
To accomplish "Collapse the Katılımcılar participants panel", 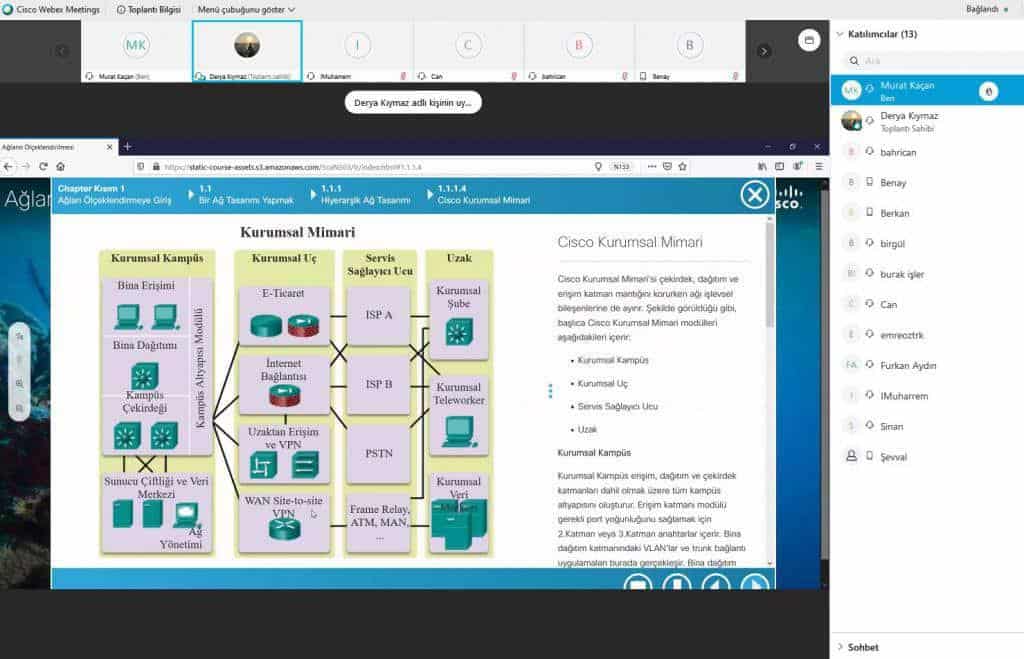I will tap(840, 34).
